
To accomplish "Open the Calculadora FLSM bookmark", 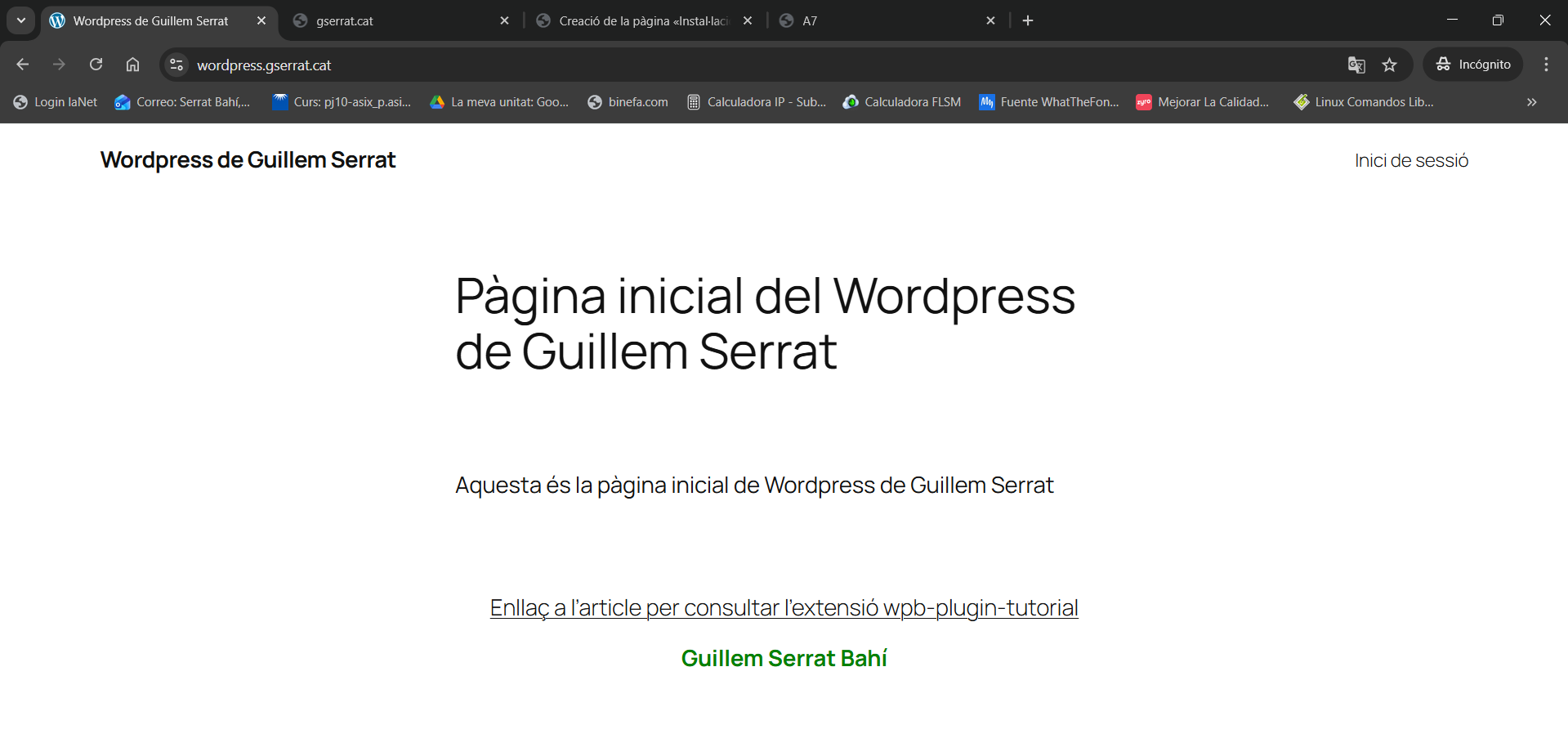I will [x=902, y=102].
